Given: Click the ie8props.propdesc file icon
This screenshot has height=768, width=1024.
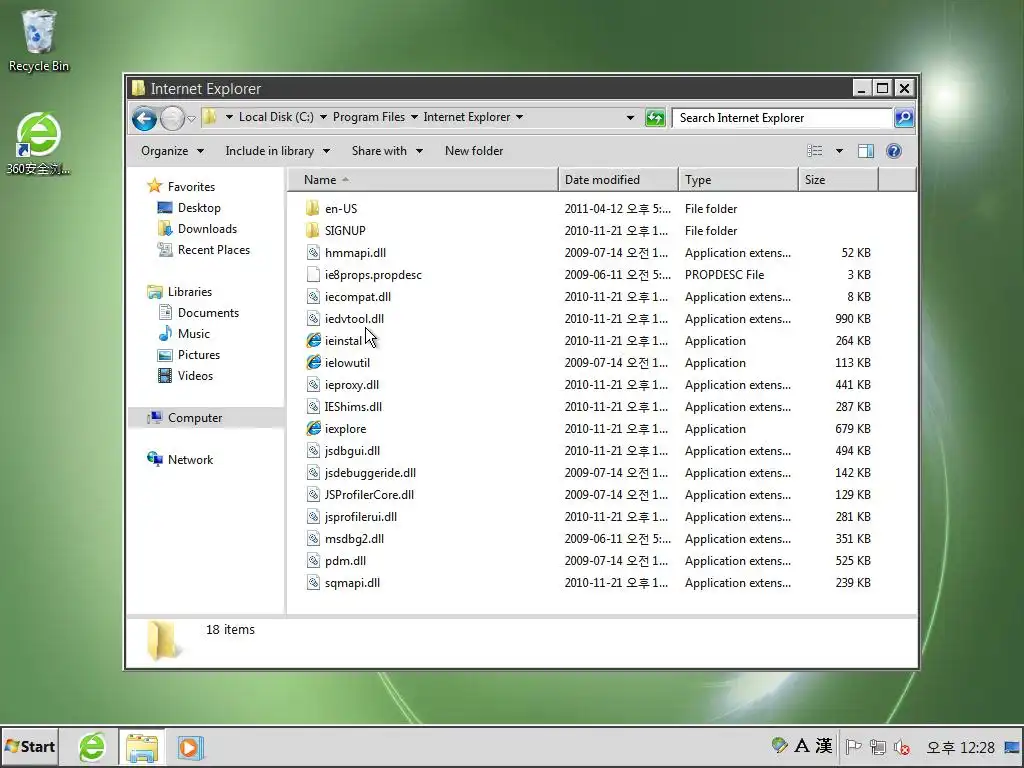Looking at the screenshot, I should pos(313,275).
